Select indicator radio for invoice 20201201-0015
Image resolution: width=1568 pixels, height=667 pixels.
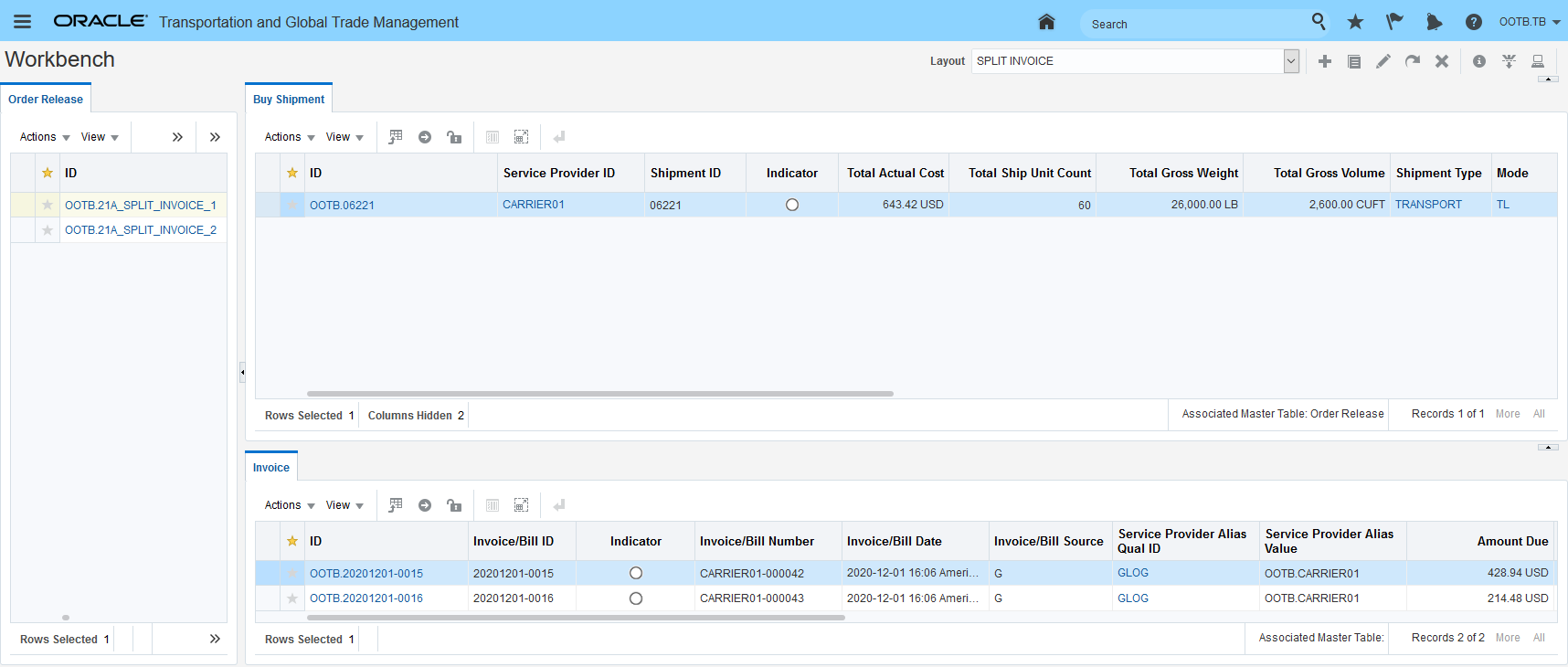636,573
